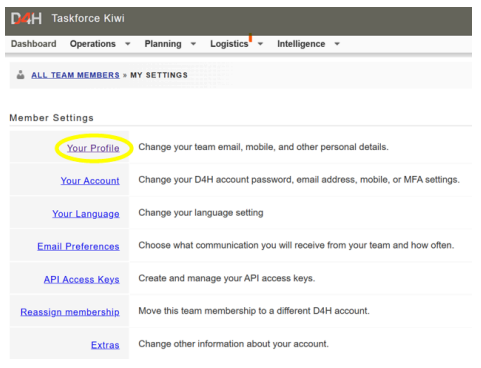Open the Planning menu
481x368 pixels.
coord(163,44)
